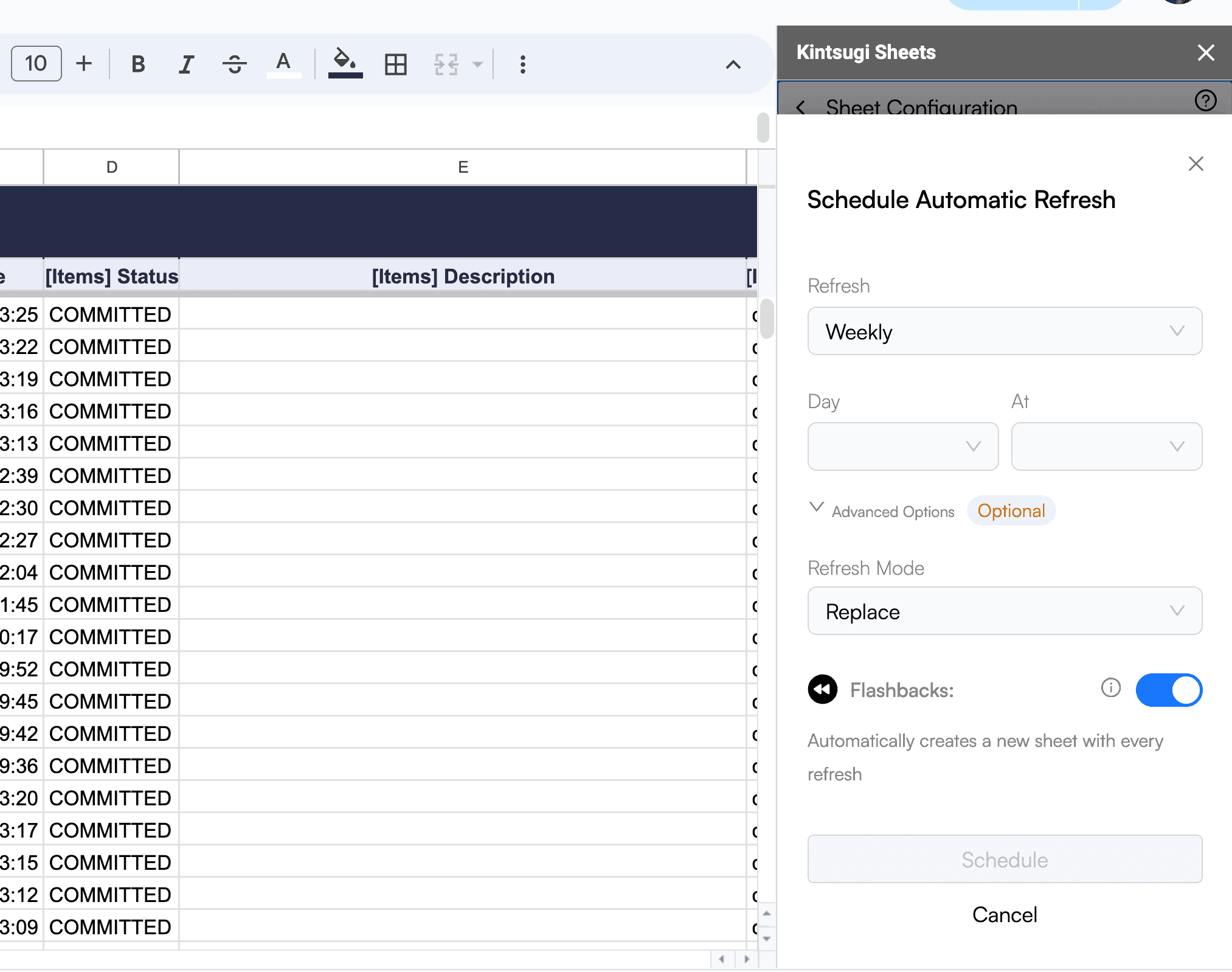Click the merge cells icon
The image size is (1232, 972).
coord(446,64)
